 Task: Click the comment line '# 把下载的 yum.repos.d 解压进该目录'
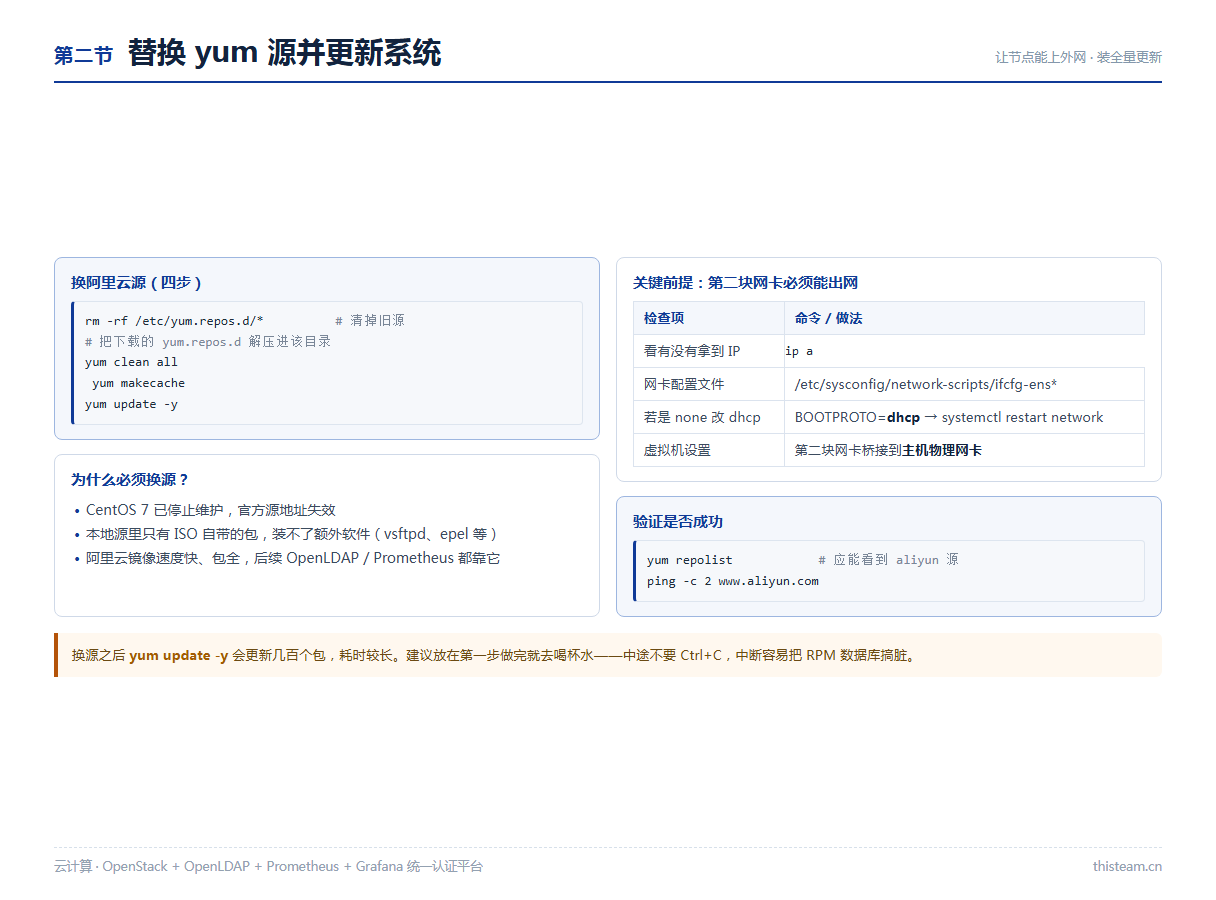click(208, 341)
